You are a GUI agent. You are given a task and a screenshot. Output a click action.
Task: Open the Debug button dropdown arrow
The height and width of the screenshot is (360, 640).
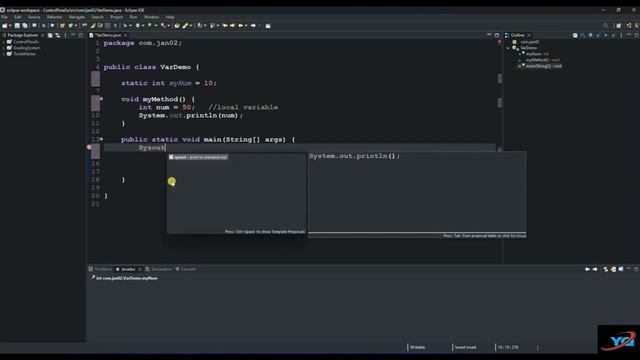tap(131, 26)
